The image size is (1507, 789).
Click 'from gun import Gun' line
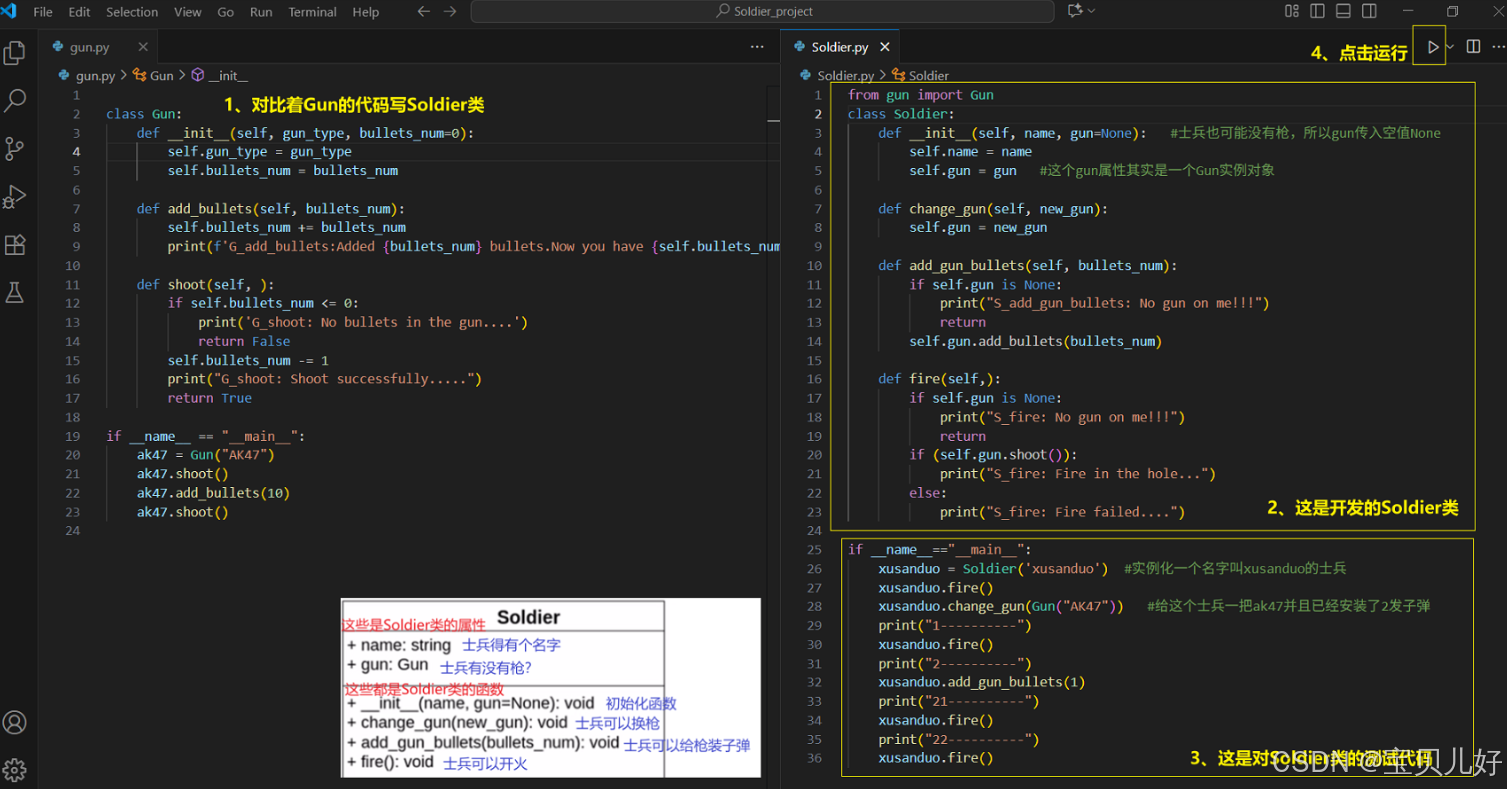[x=921, y=95]
